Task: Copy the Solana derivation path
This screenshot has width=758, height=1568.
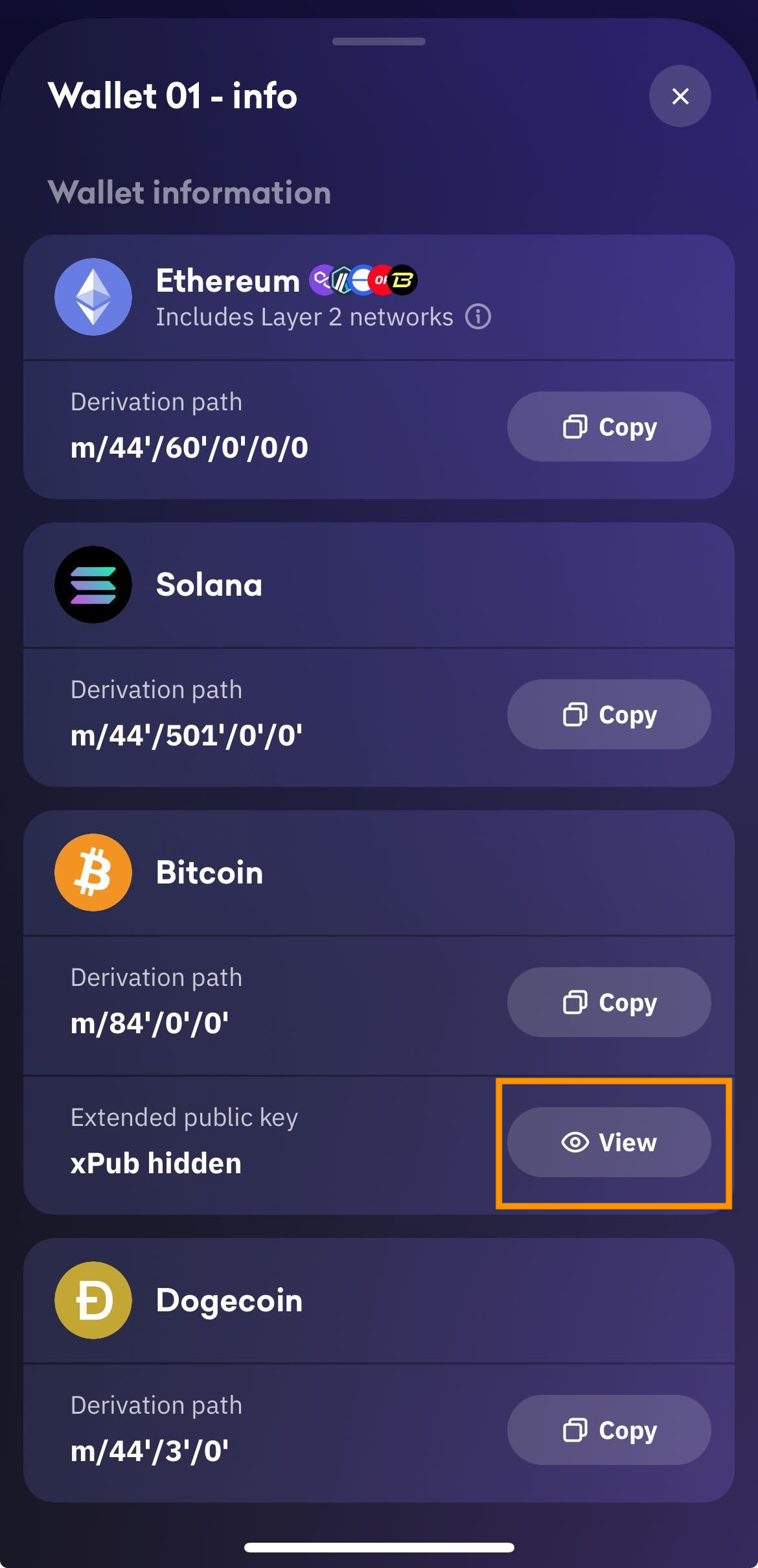Action: pyautogui.click(x=609, y=714)
